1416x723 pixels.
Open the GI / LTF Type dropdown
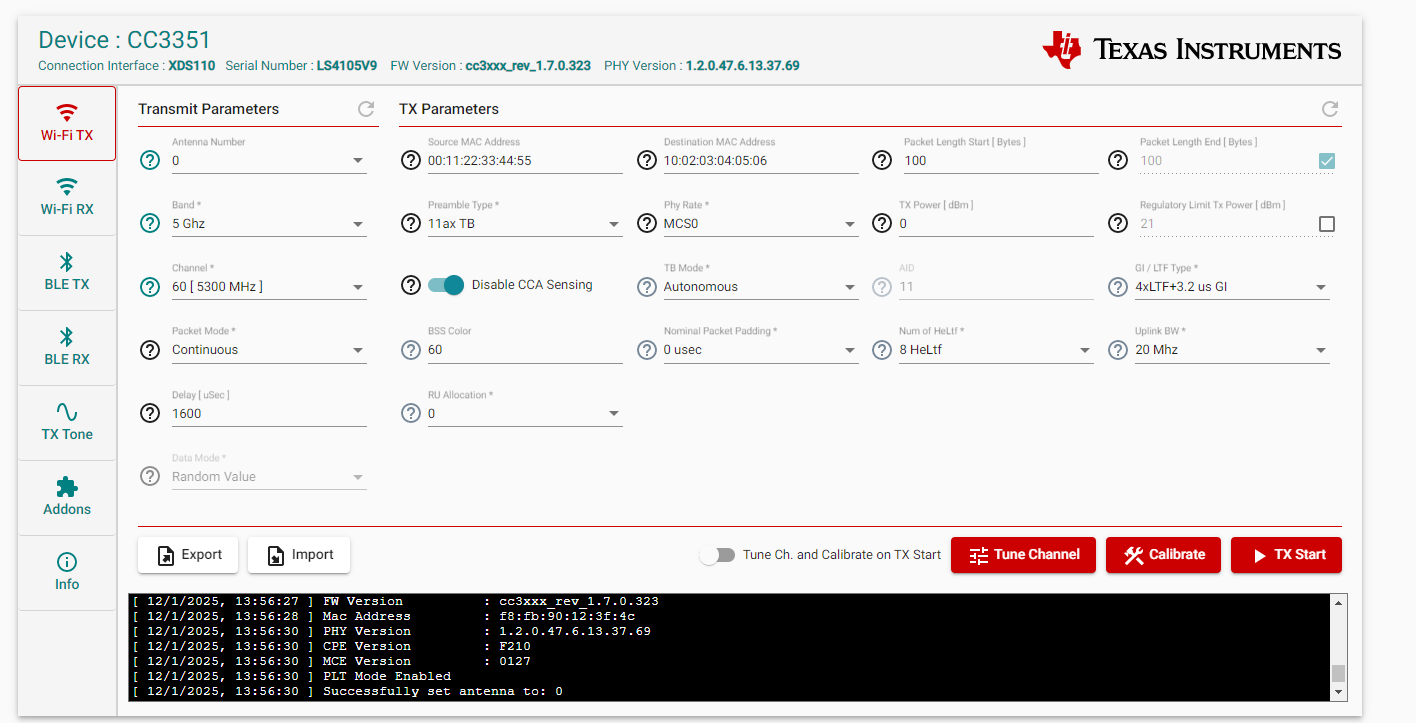coord(1233,287)
